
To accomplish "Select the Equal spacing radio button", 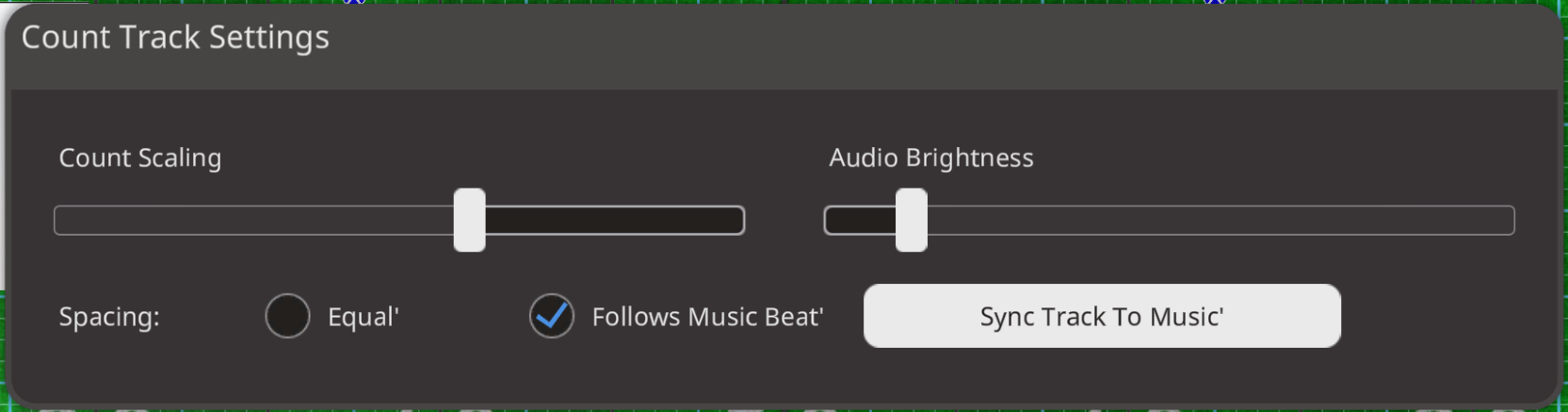I will 287,316.
